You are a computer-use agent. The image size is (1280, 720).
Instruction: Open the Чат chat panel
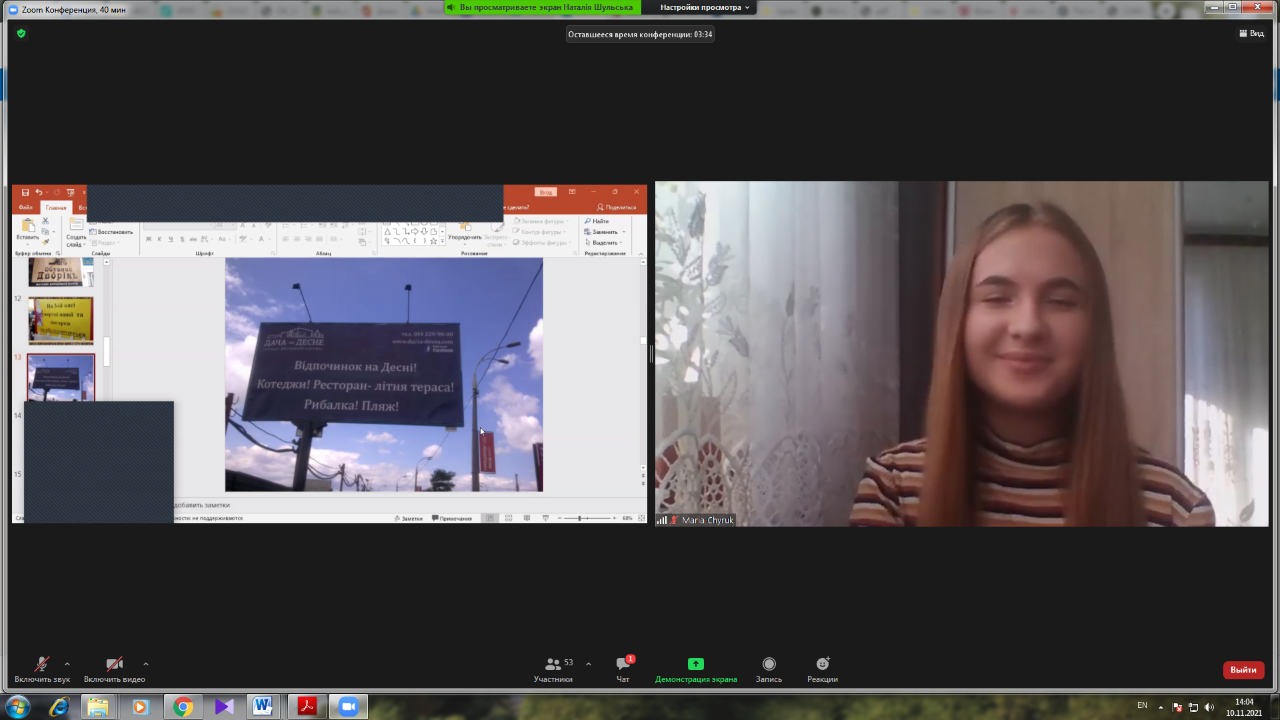click(623, 668)
